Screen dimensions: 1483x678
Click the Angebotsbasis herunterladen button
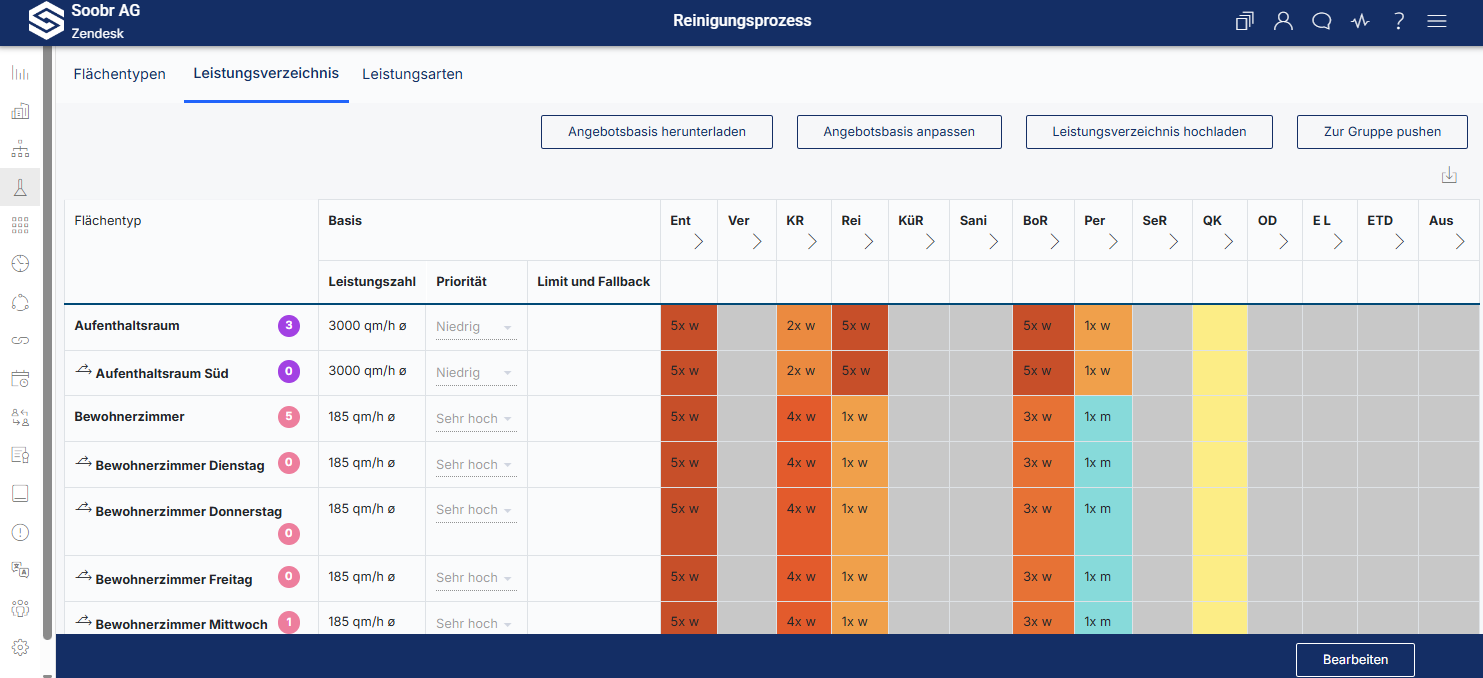click(x=657, y=132)
